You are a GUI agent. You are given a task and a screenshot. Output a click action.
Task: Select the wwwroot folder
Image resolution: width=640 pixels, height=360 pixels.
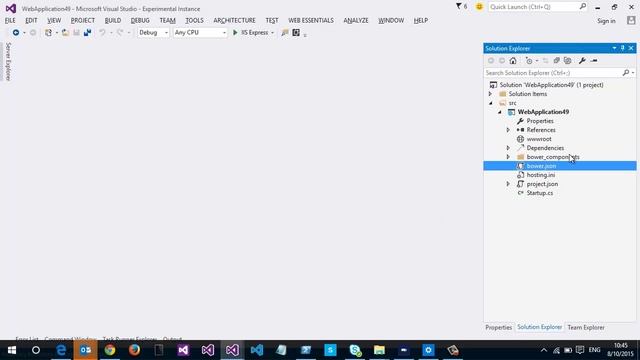coord(539,139)
